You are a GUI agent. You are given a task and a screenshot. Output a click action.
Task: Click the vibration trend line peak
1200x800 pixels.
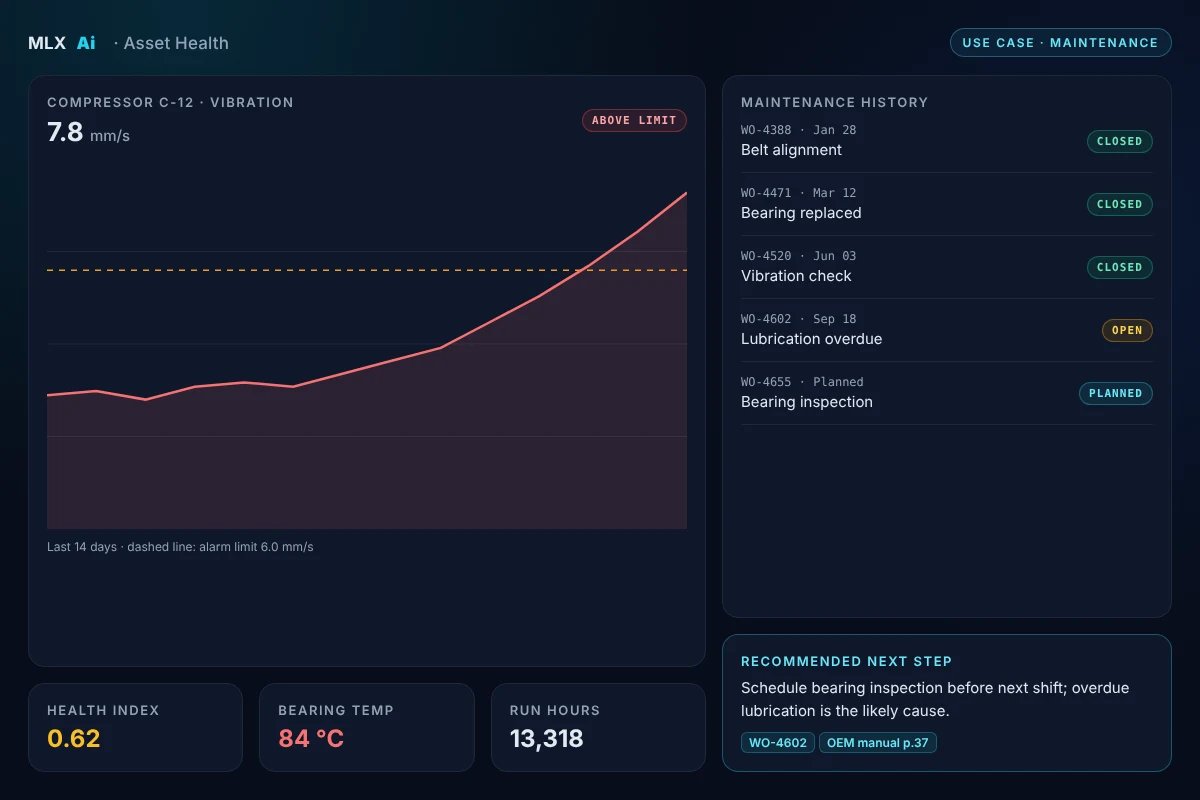(x=685, y=193)
